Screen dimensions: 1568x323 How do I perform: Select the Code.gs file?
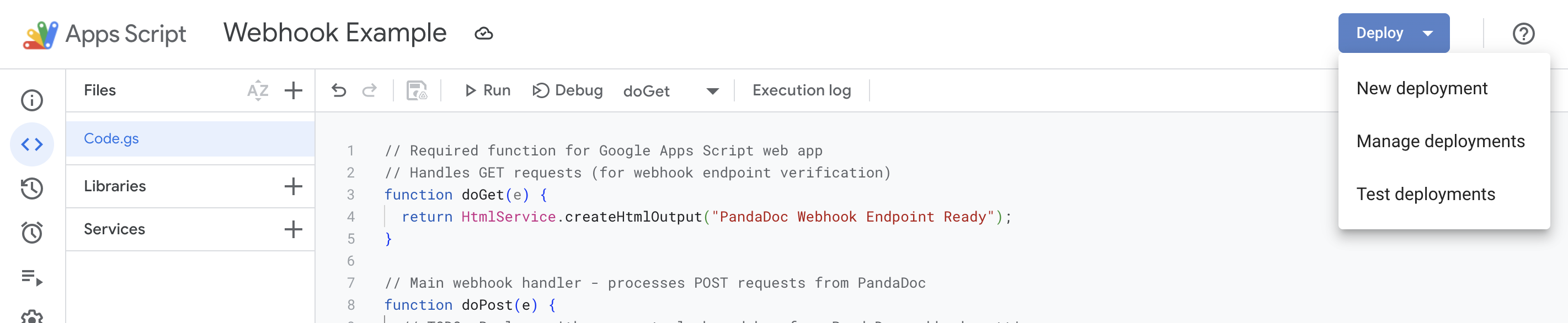tap(190, 139)
